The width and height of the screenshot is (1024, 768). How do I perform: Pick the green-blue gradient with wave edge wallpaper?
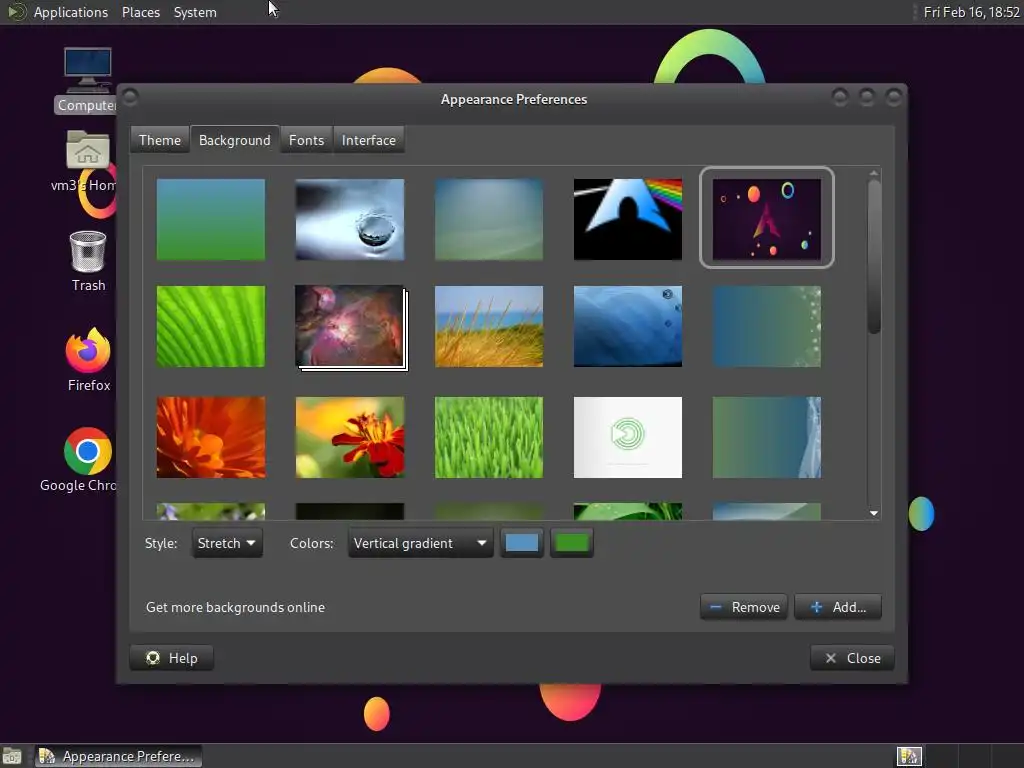coord(767,437)
